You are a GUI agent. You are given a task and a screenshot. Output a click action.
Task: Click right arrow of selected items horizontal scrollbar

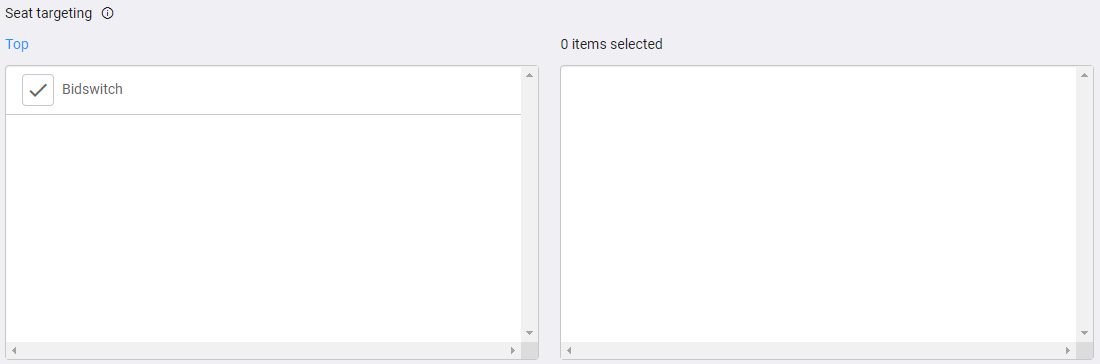[1068, 350]
